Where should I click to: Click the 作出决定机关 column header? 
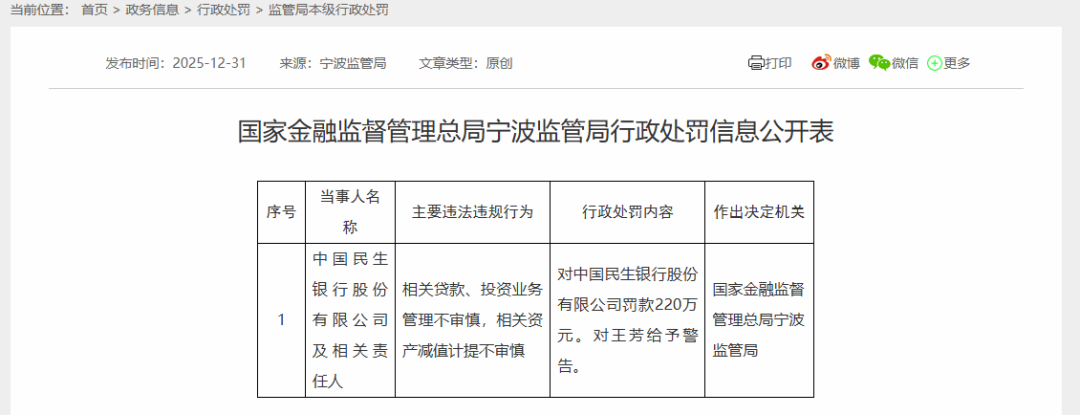(759, 212)
